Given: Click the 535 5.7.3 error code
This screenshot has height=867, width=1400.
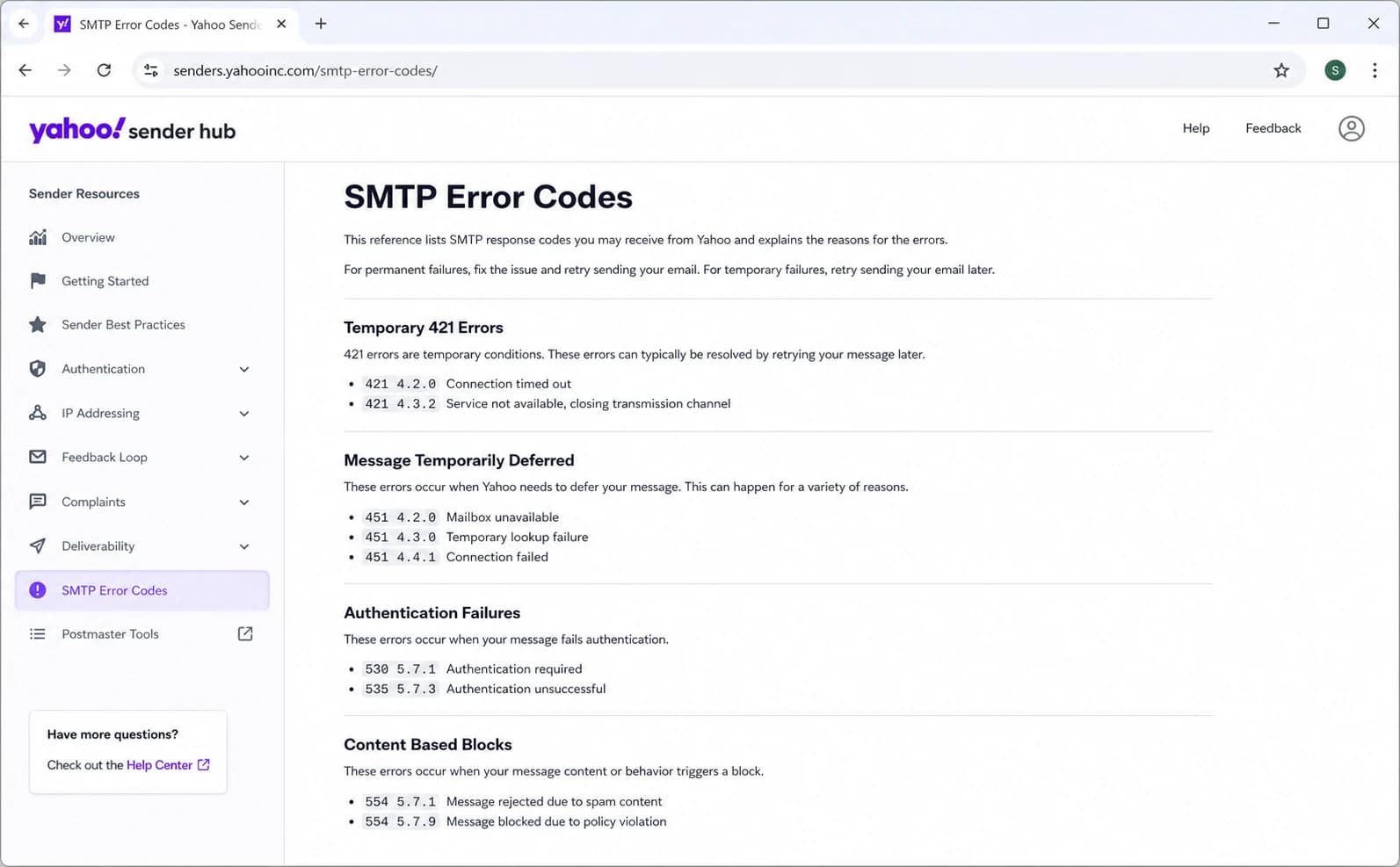Looking at the screenshot, I should click(400, 689).
